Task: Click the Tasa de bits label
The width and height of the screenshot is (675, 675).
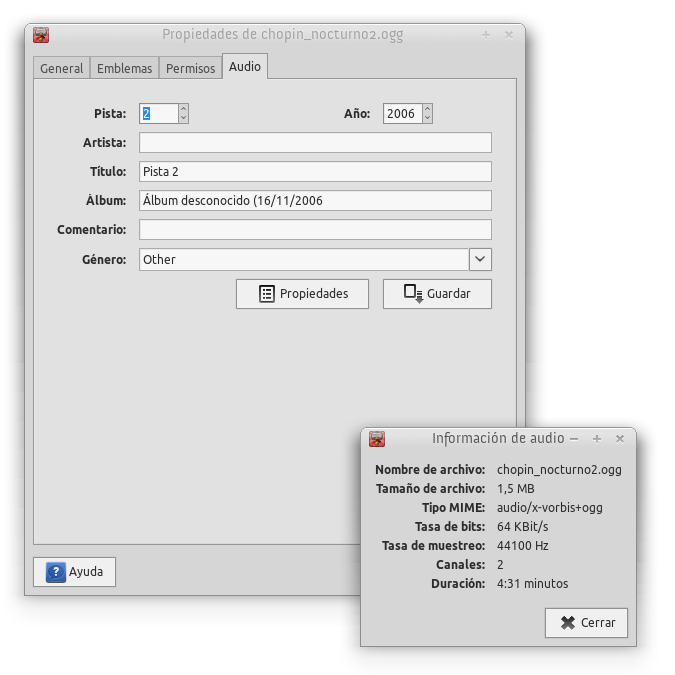Action: click(x=450, y=526)
